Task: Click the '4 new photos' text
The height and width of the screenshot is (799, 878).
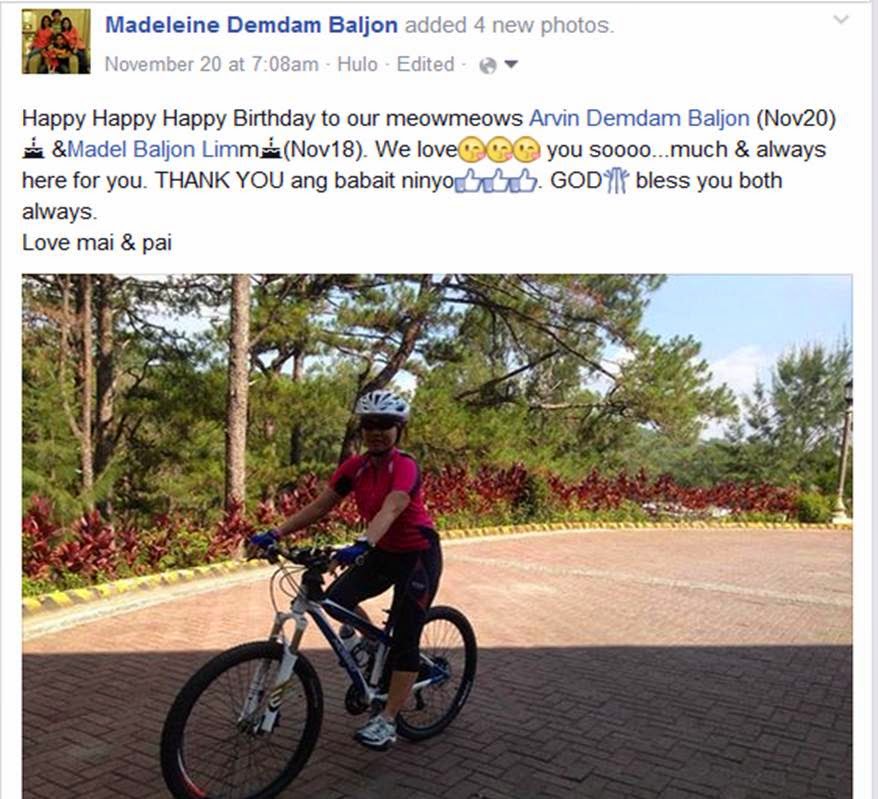Action: (x=543, y=25)
